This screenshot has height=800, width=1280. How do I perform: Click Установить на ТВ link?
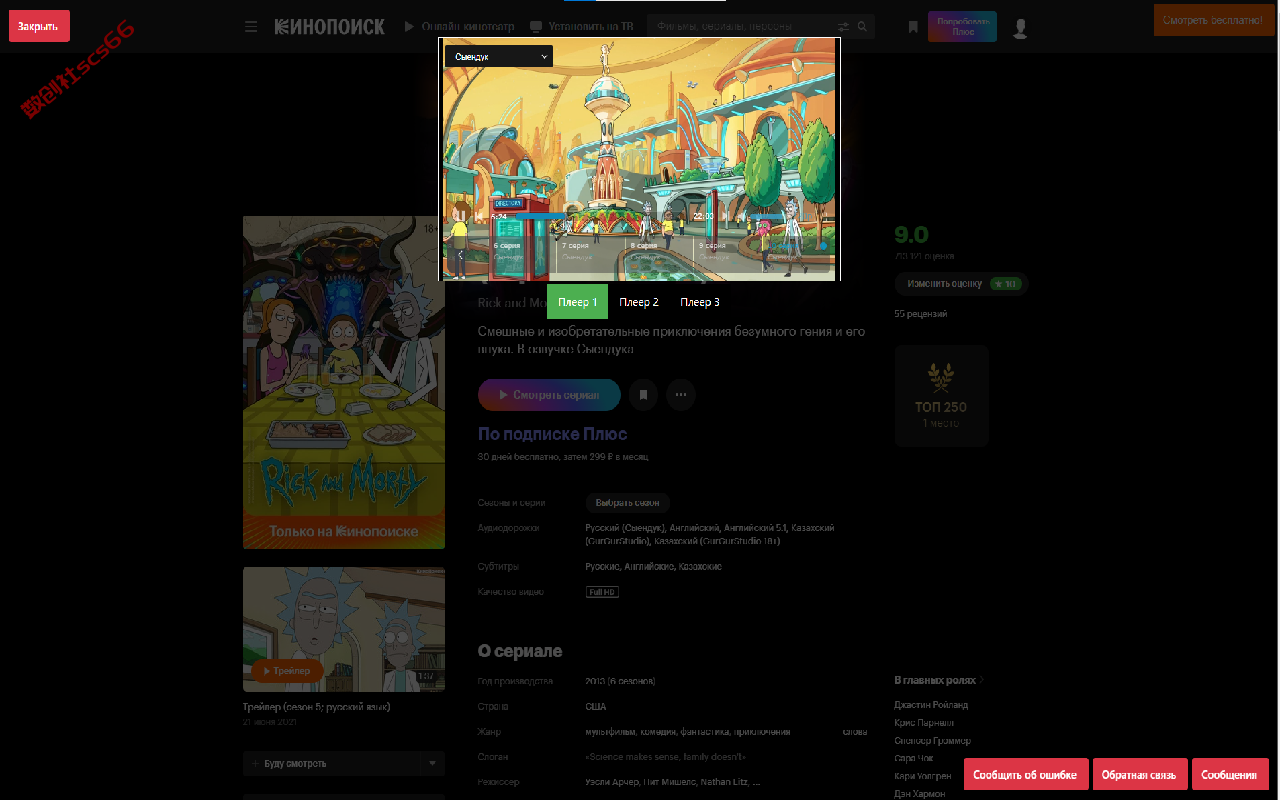coord(581,27)
